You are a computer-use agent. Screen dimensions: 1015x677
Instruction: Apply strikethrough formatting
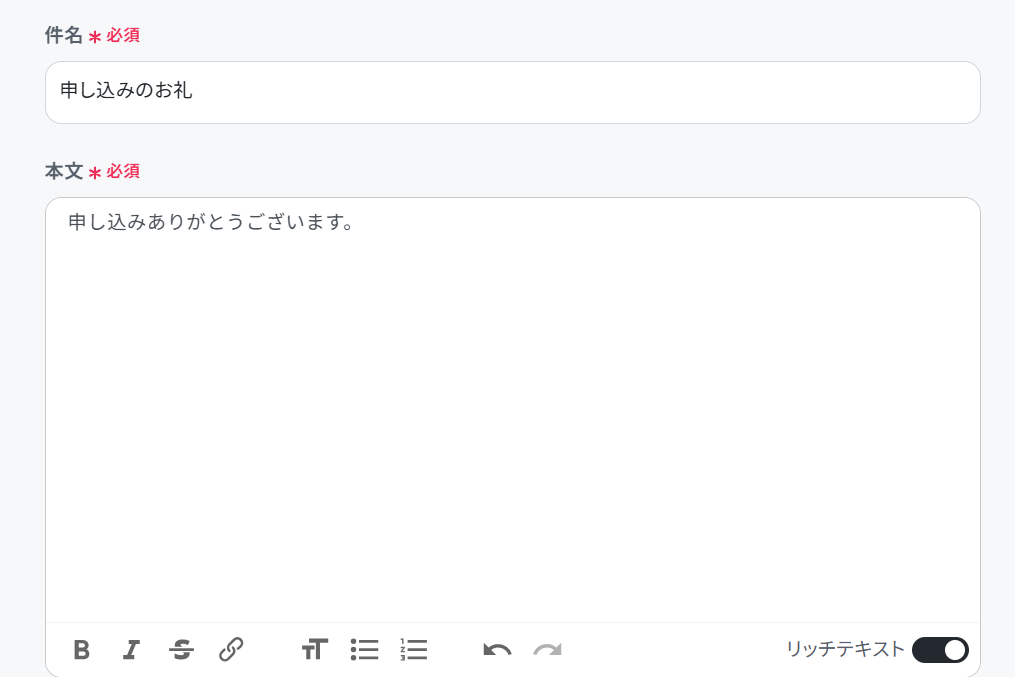tap(181, 649)
